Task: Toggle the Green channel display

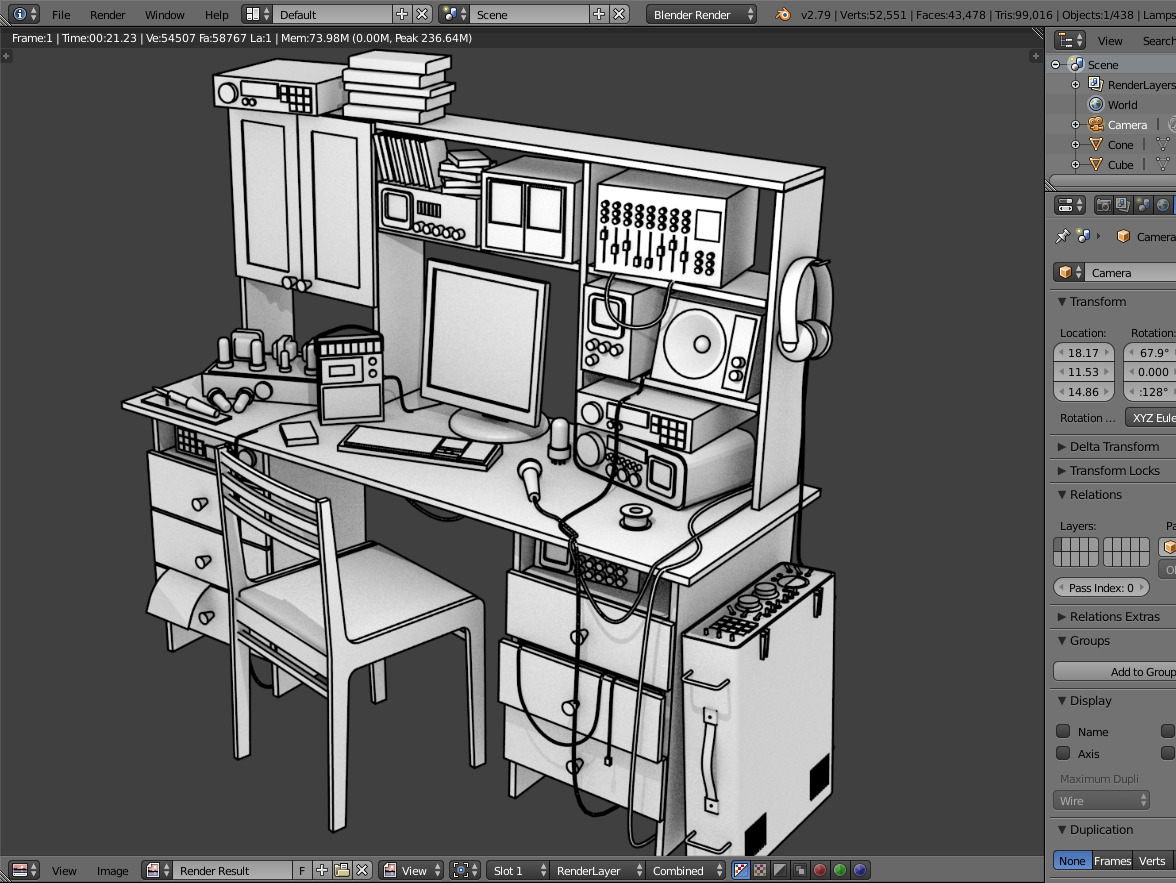Action: point(840,870)
